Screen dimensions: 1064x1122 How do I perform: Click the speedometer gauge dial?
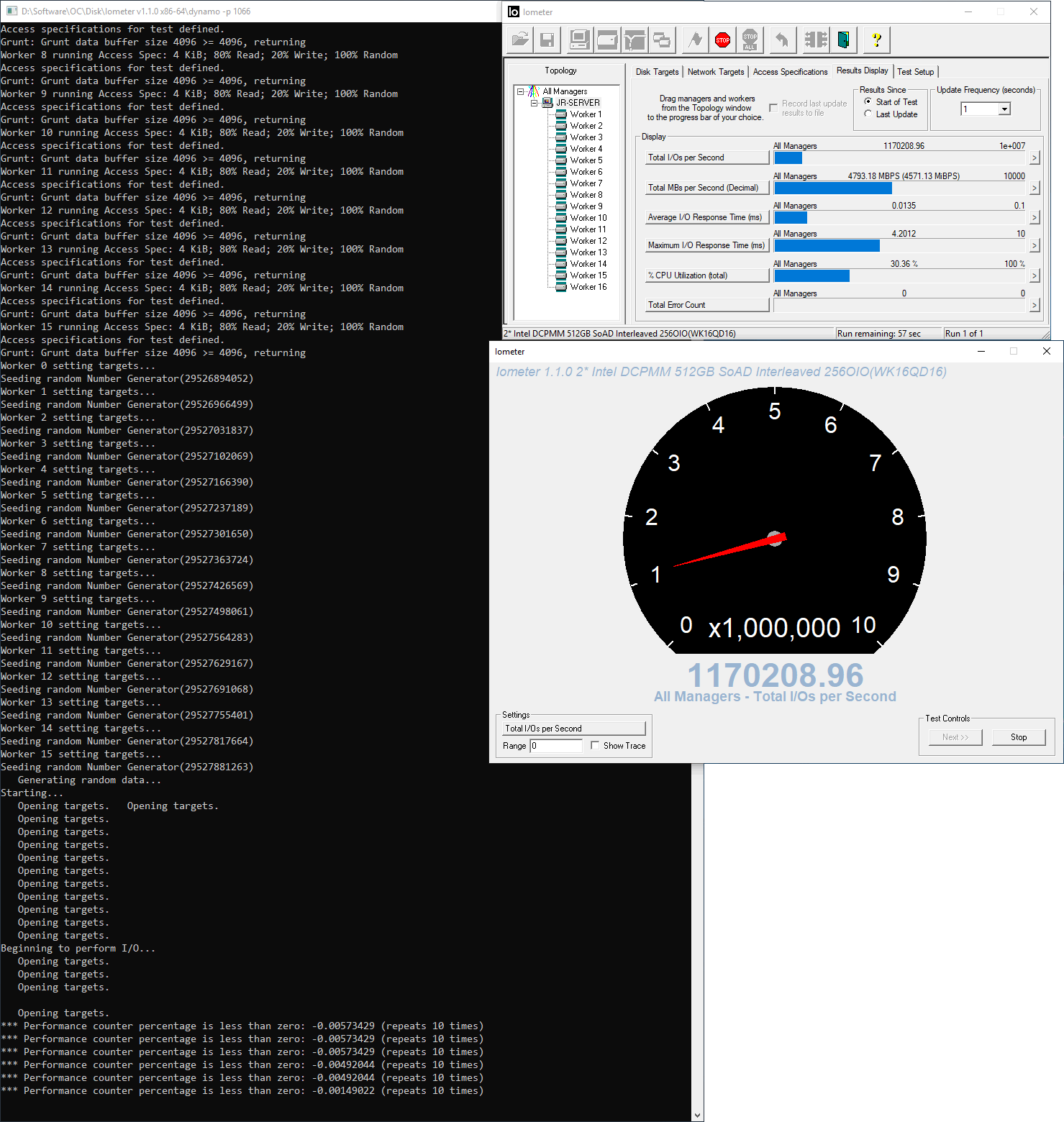pos(775,521)
